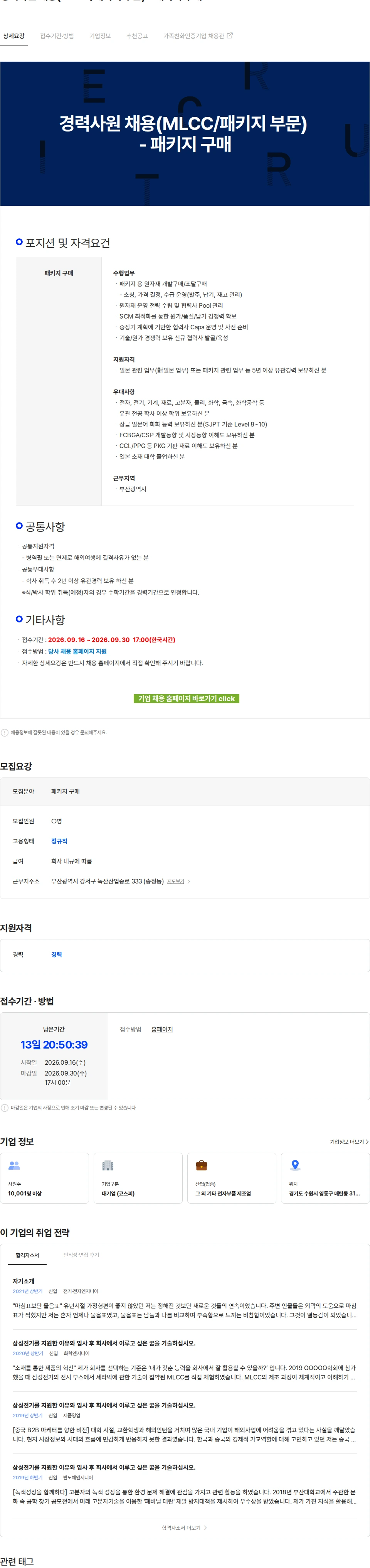Viewport: 370px width, 1568px height.
Task: Click the 대기업 (코스피) company type card
Action: click(138, 1178)
